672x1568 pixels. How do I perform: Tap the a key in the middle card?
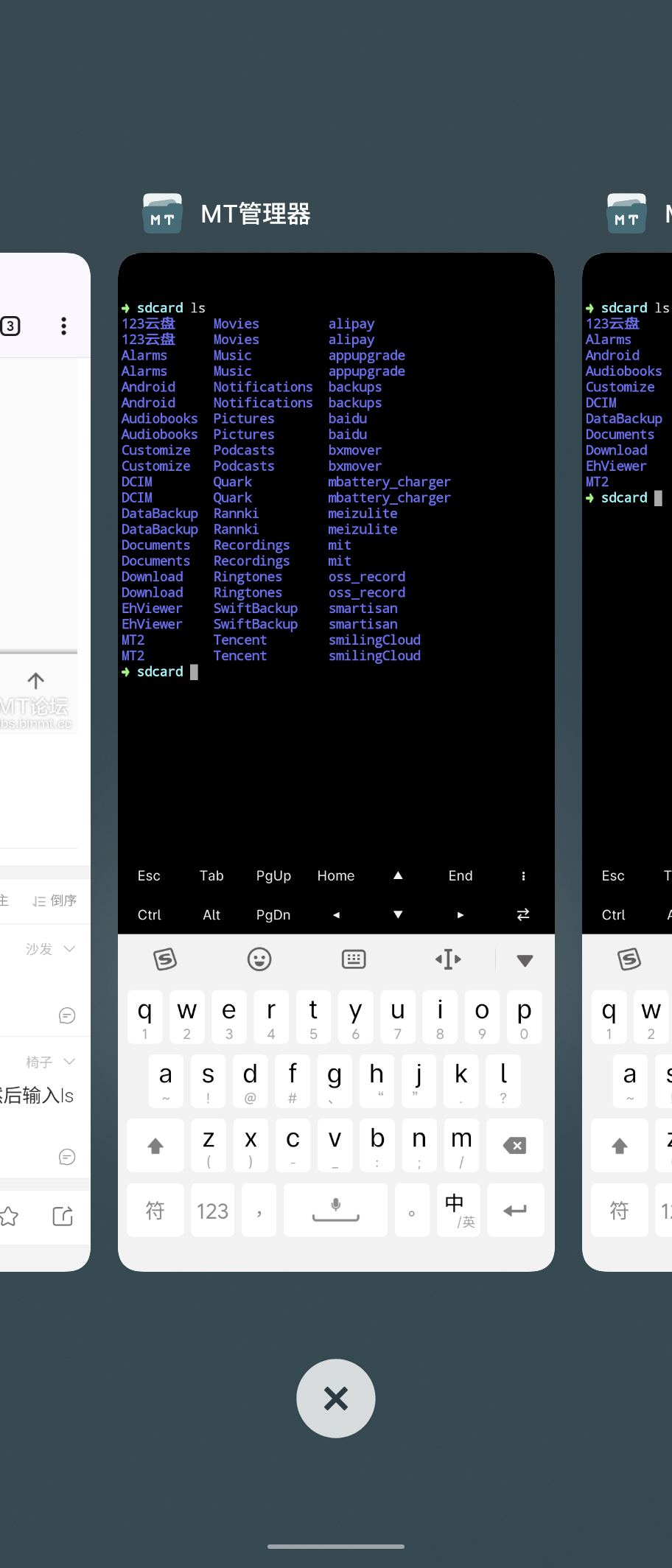point(166,1081)
